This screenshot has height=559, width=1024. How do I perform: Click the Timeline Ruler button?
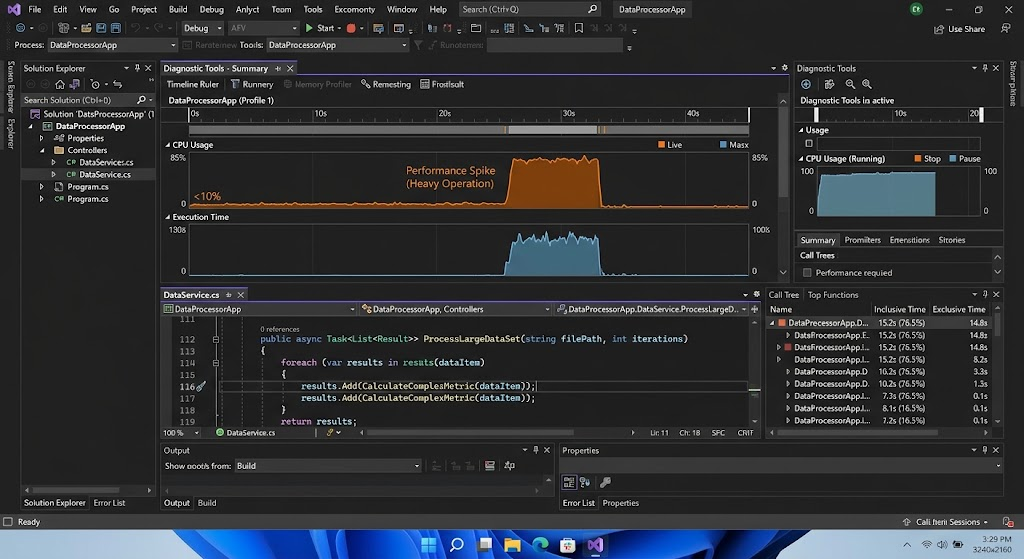point(193,84)
